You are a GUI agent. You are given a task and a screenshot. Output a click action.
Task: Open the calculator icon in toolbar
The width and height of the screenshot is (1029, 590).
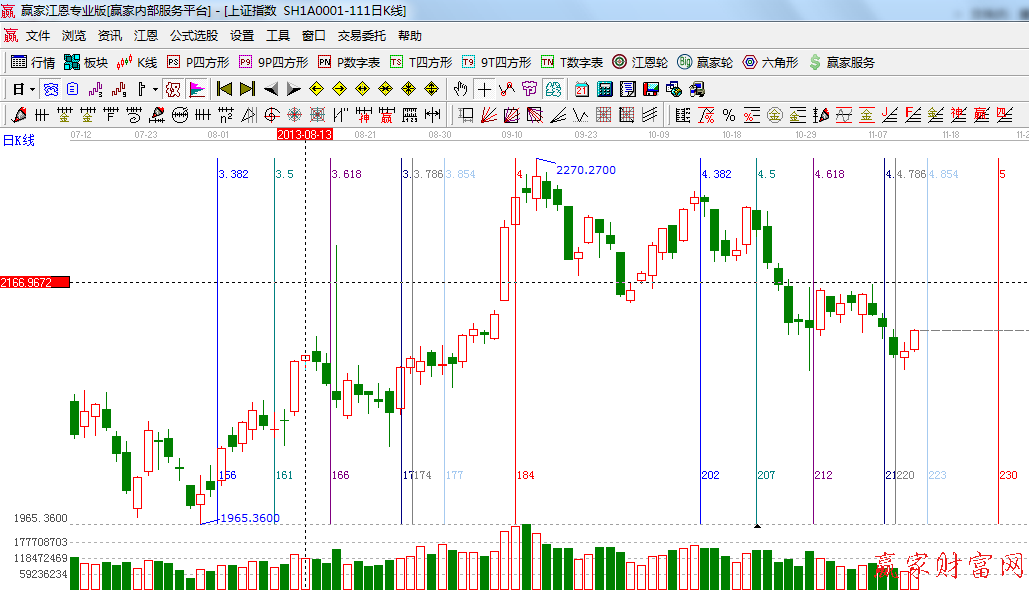coord(604,89)
